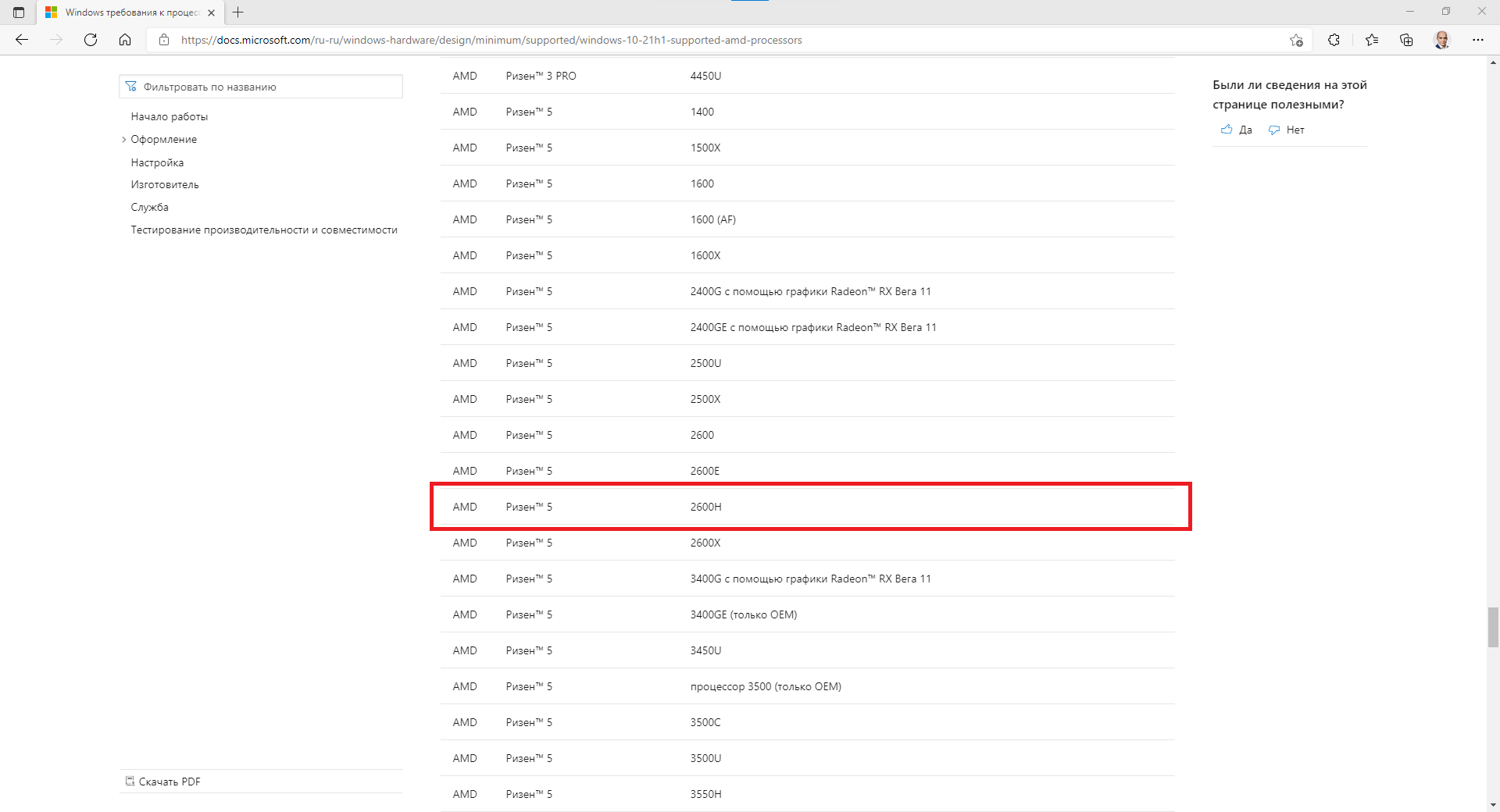
Task: Select the 1600 (AF) model cell
Action: 712,219
